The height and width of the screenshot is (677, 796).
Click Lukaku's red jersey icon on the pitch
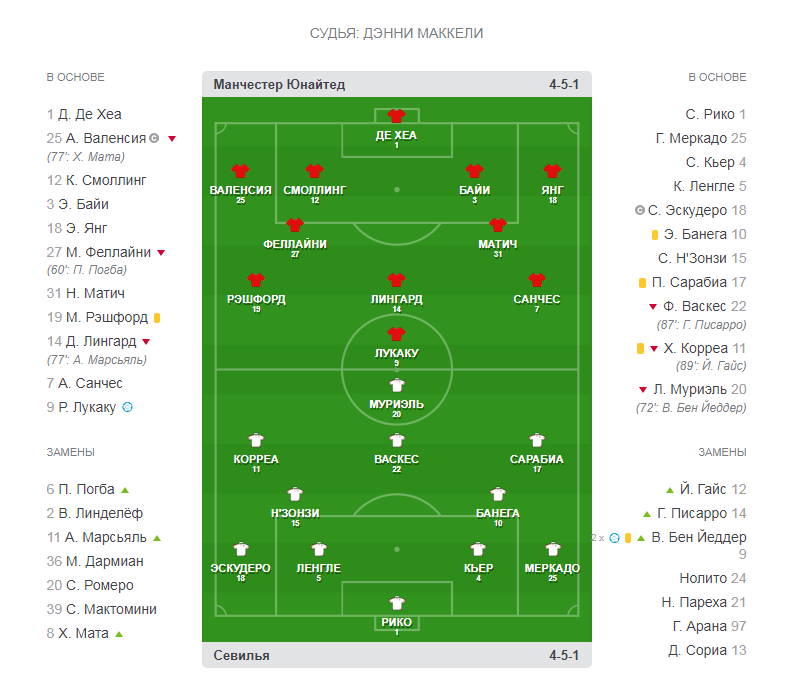(396, 334)
